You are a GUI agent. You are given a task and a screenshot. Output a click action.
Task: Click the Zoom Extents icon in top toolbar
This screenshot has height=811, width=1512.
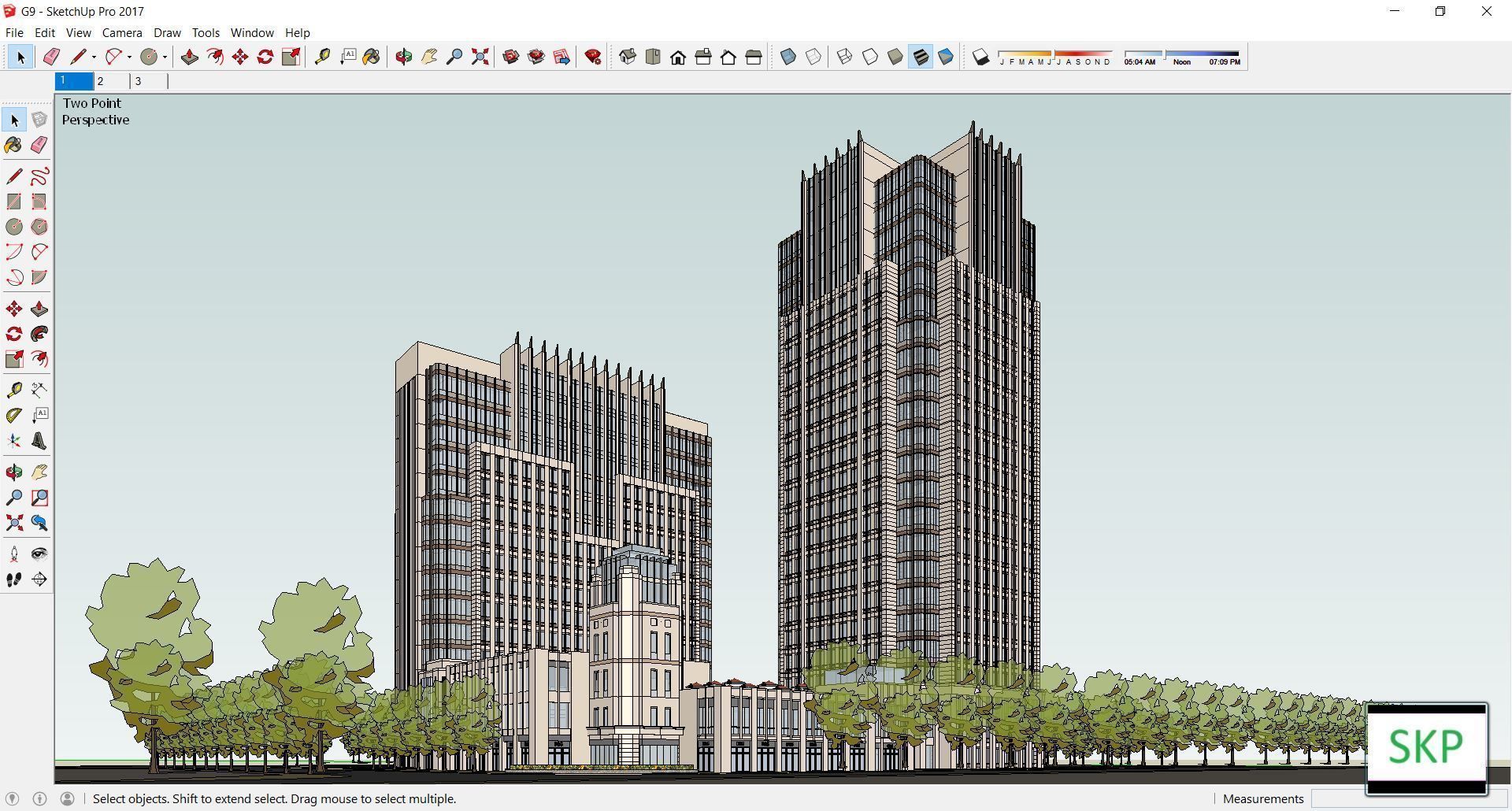point(480,57)
